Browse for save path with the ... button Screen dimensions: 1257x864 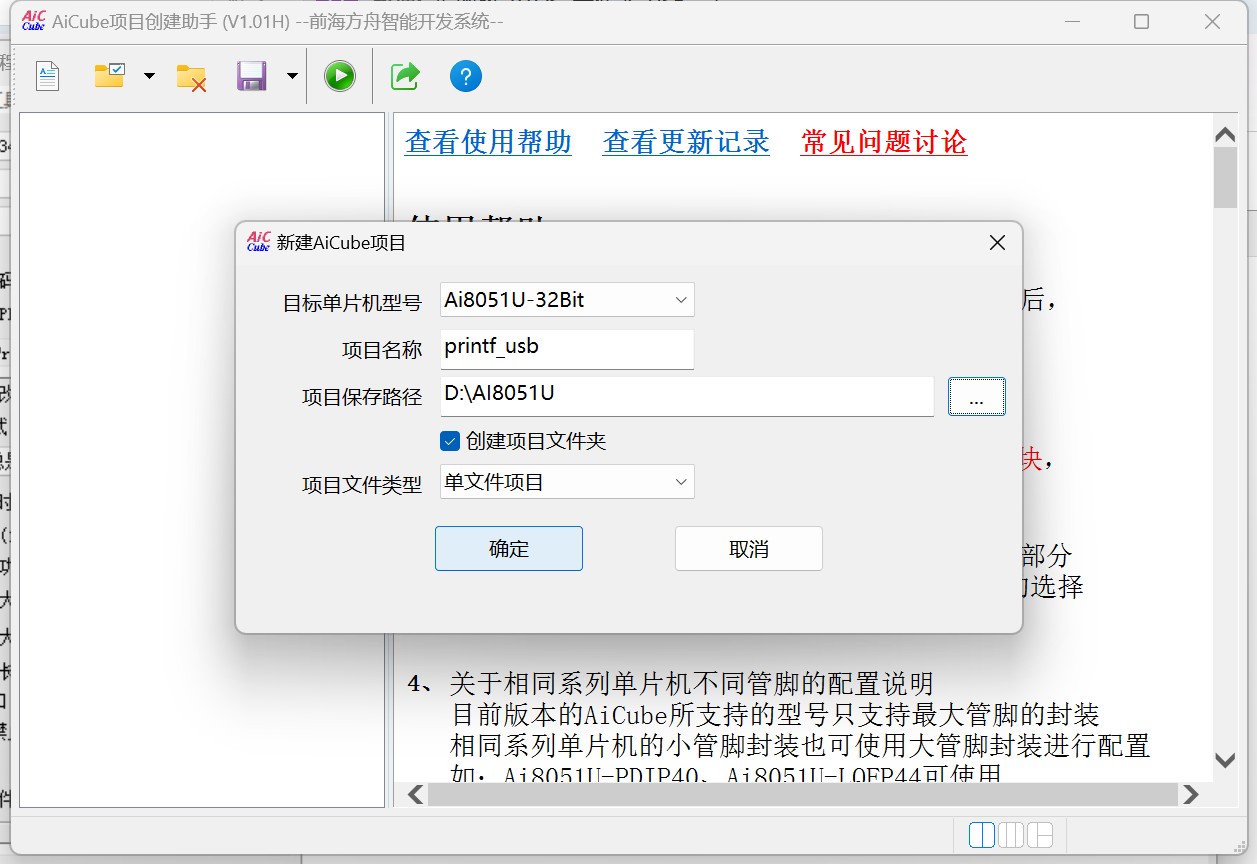(x=976, y=396)
